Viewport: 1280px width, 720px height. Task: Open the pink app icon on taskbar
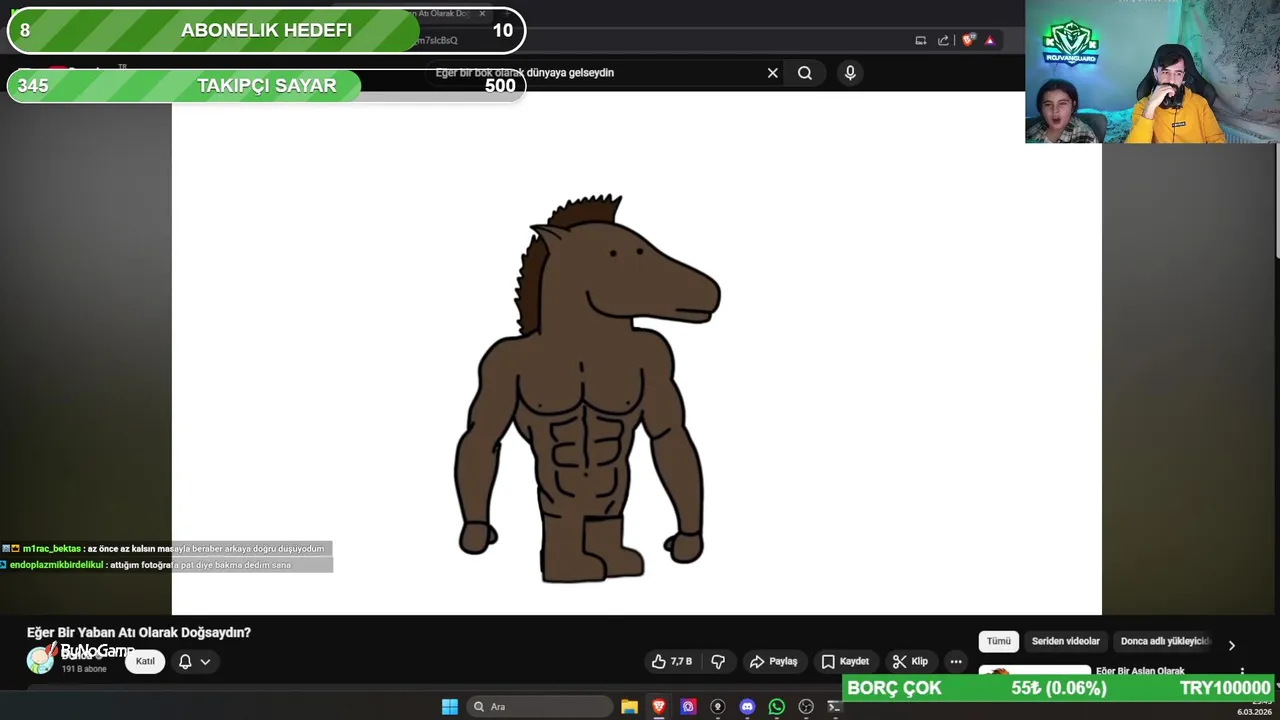coord(688,707)
